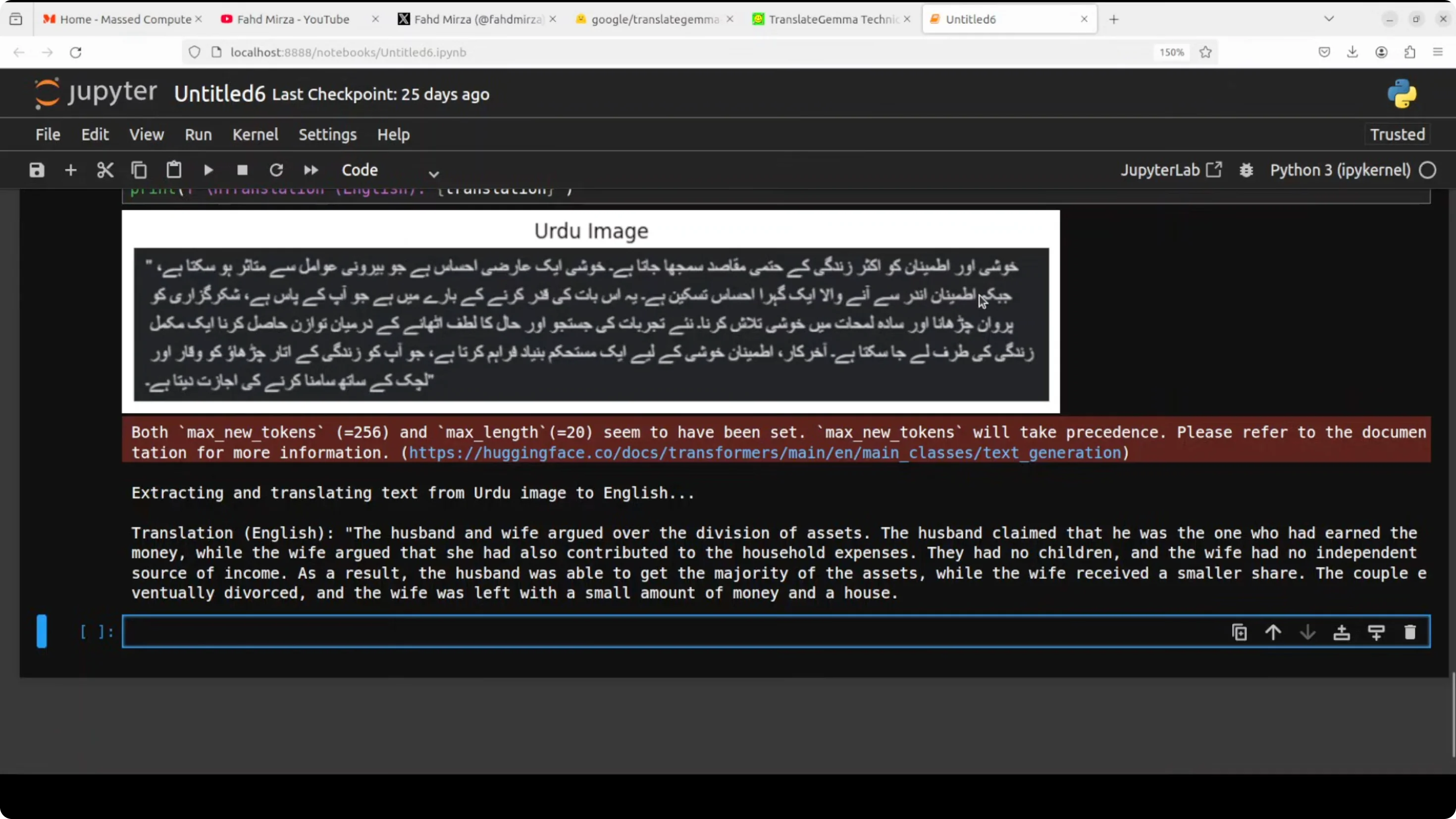Click inside the empty code cell

coord(622,632)
